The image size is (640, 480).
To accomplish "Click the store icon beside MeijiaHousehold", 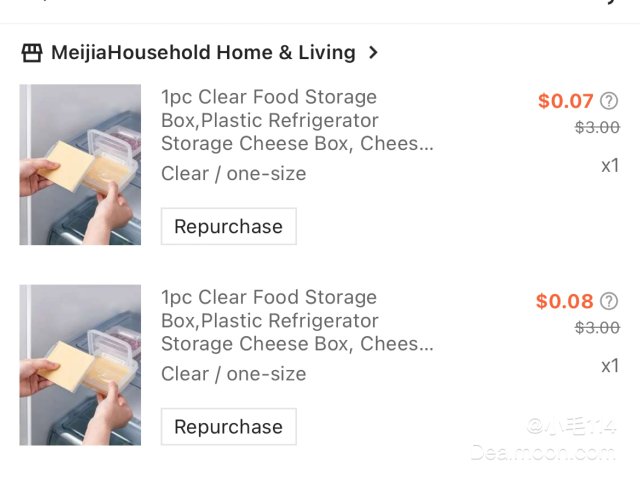I will [x=32, y=53].
